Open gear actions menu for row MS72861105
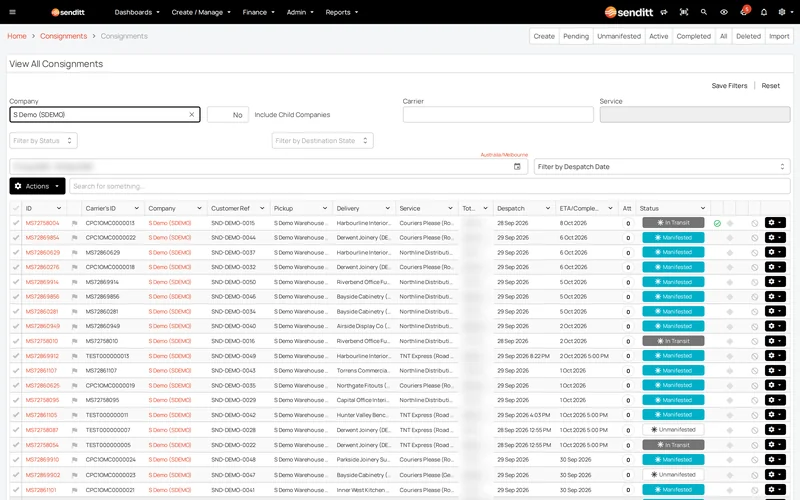Image resolution: width=800 pixels, height=500 pixels. click(x=775, y=415)
